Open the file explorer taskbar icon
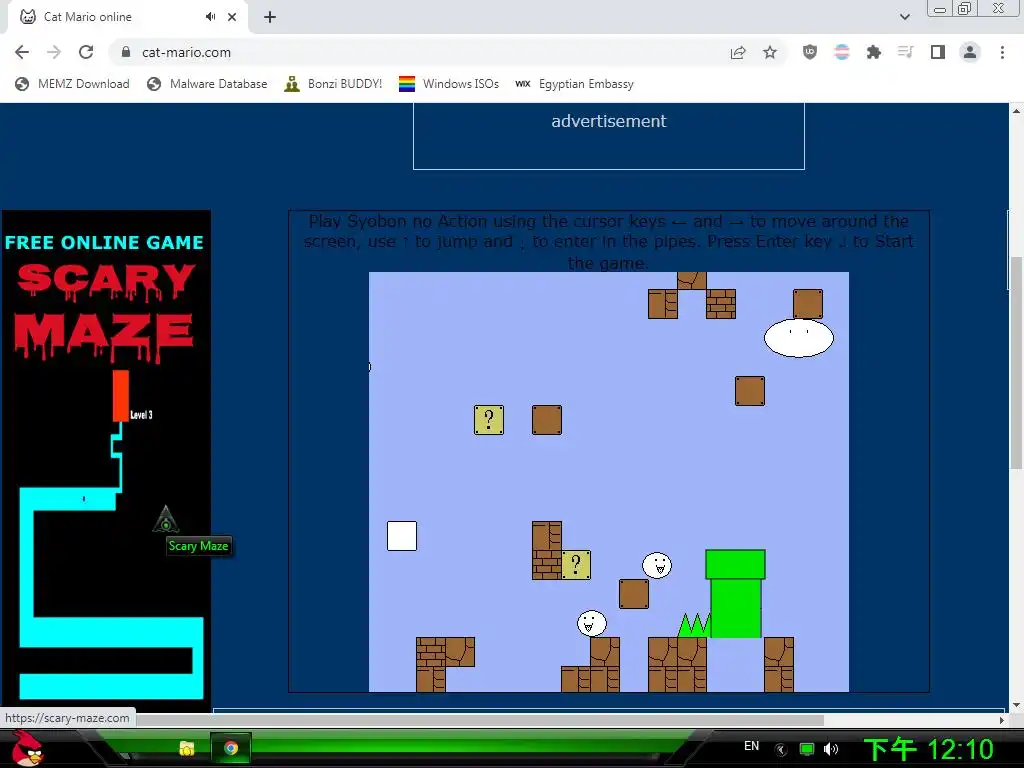Screen dimensions: 1024x768 click(x=187, y=748)
